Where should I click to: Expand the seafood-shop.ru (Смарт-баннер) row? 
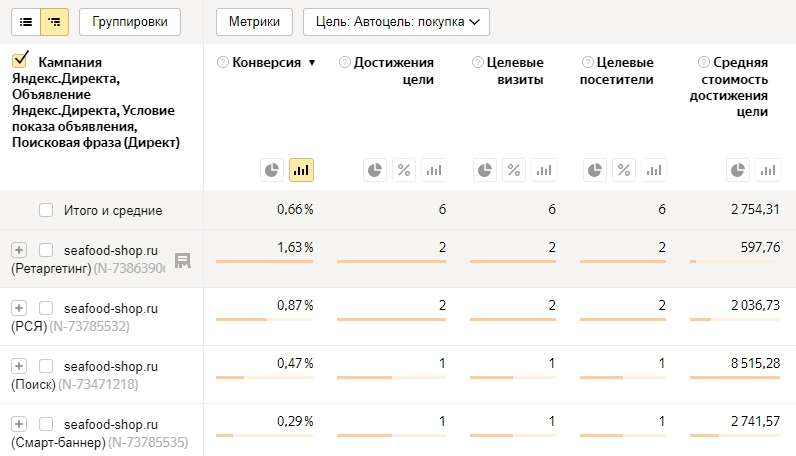pos(18,424)
